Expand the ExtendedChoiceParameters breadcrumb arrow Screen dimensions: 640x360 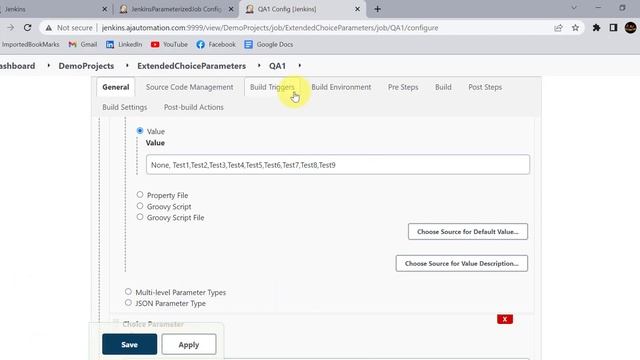click(259, 66)
